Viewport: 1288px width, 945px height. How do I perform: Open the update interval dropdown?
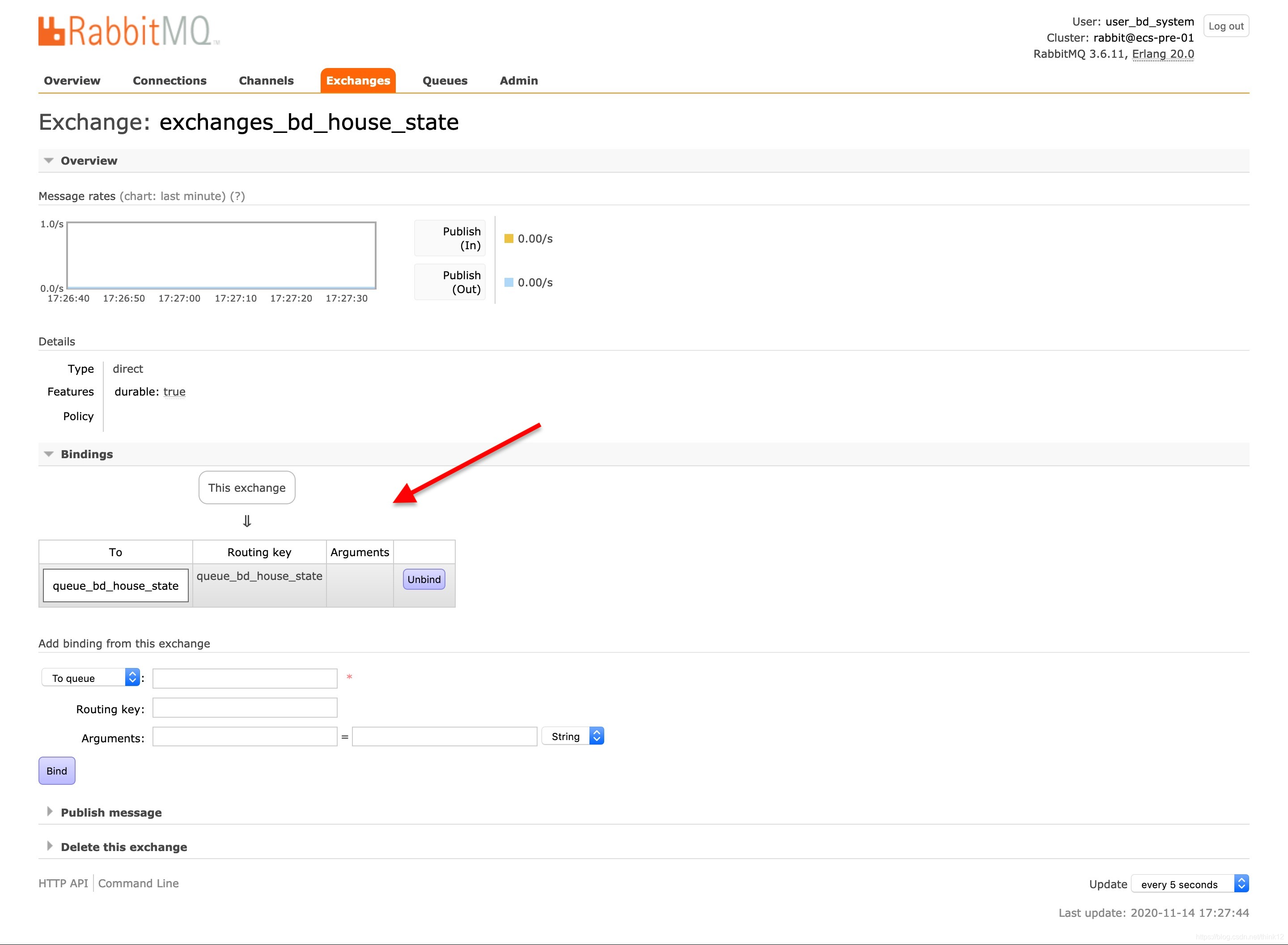[1189, 884]
